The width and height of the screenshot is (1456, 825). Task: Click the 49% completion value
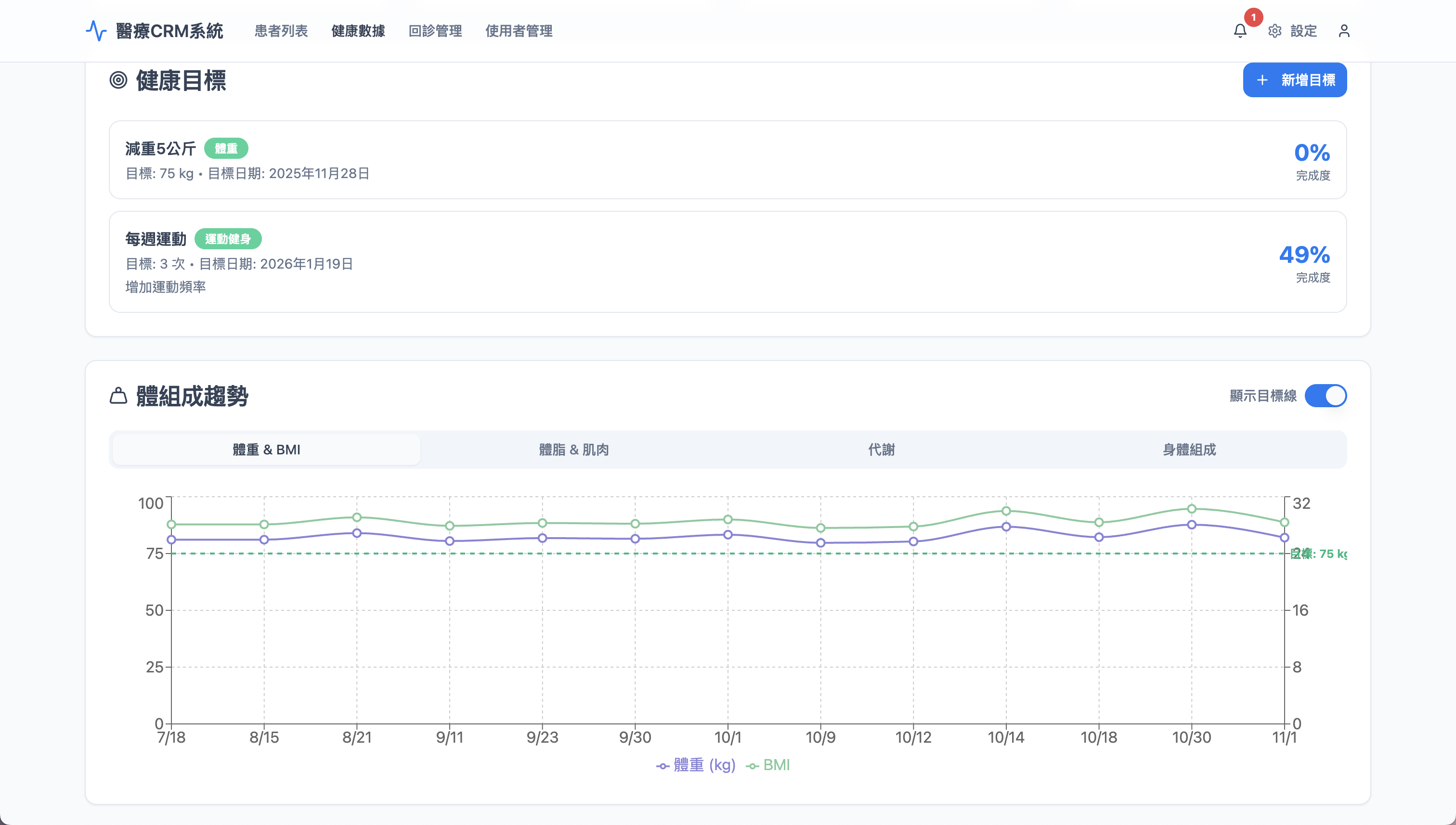pyautogui.click(x=1305, y=255)
